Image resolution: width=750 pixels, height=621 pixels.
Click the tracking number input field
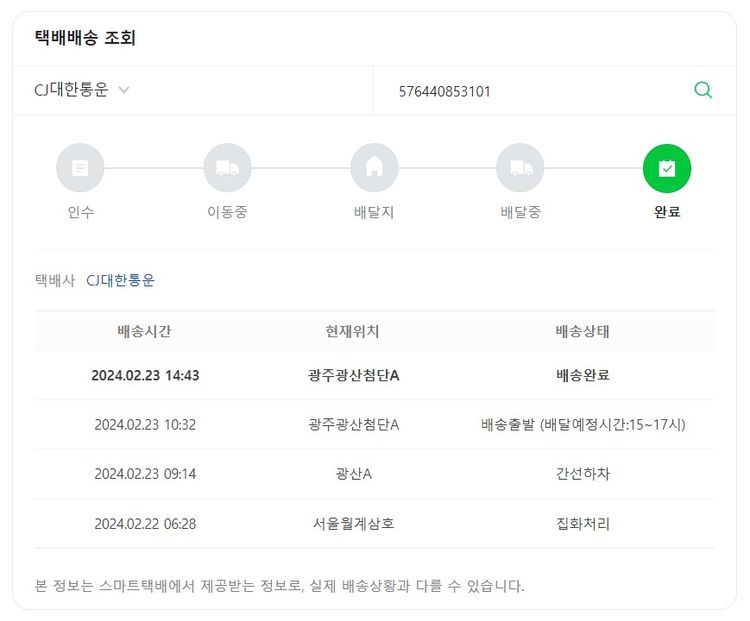click(530, 91)
